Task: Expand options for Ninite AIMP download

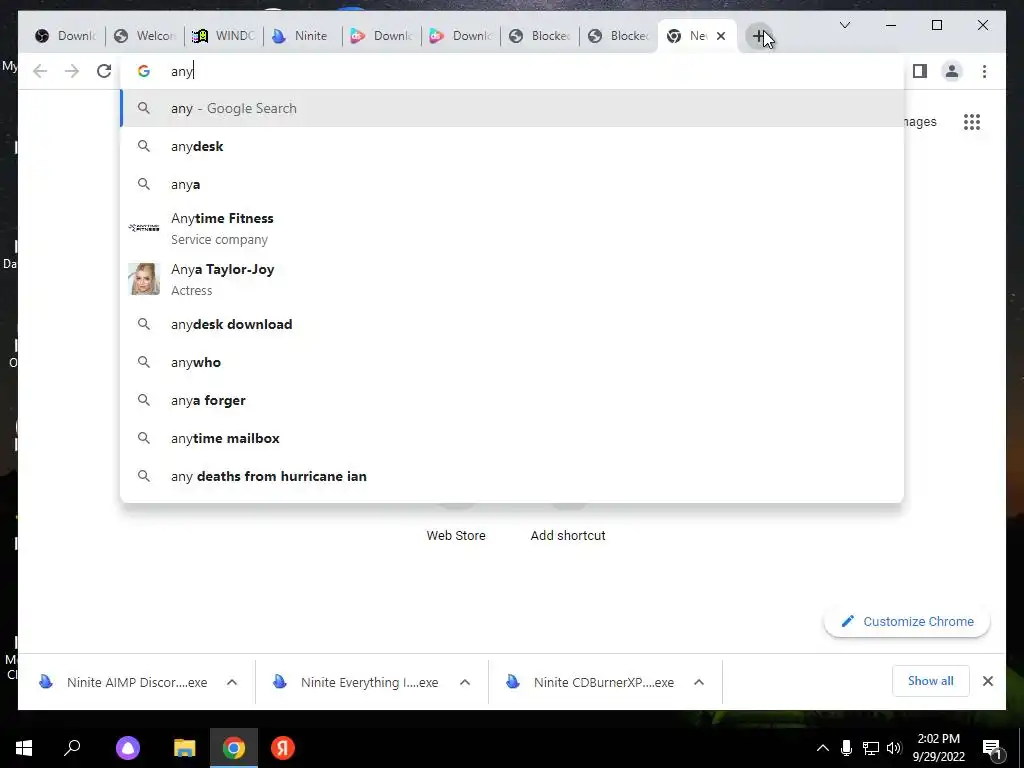Action: [x=232, y=682]
